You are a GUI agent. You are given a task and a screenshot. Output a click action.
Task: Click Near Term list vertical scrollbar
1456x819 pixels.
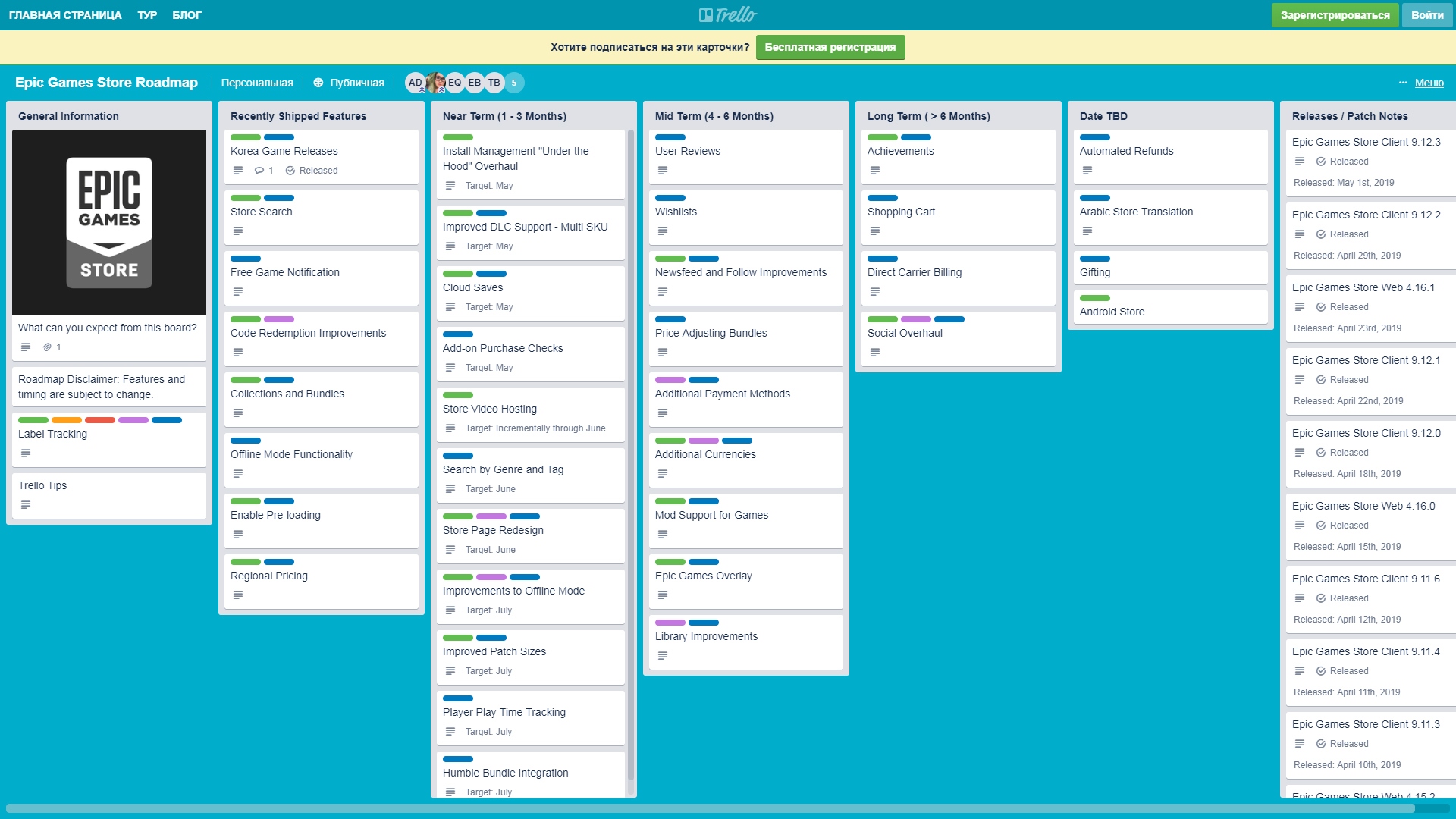(x=631, y=455)
